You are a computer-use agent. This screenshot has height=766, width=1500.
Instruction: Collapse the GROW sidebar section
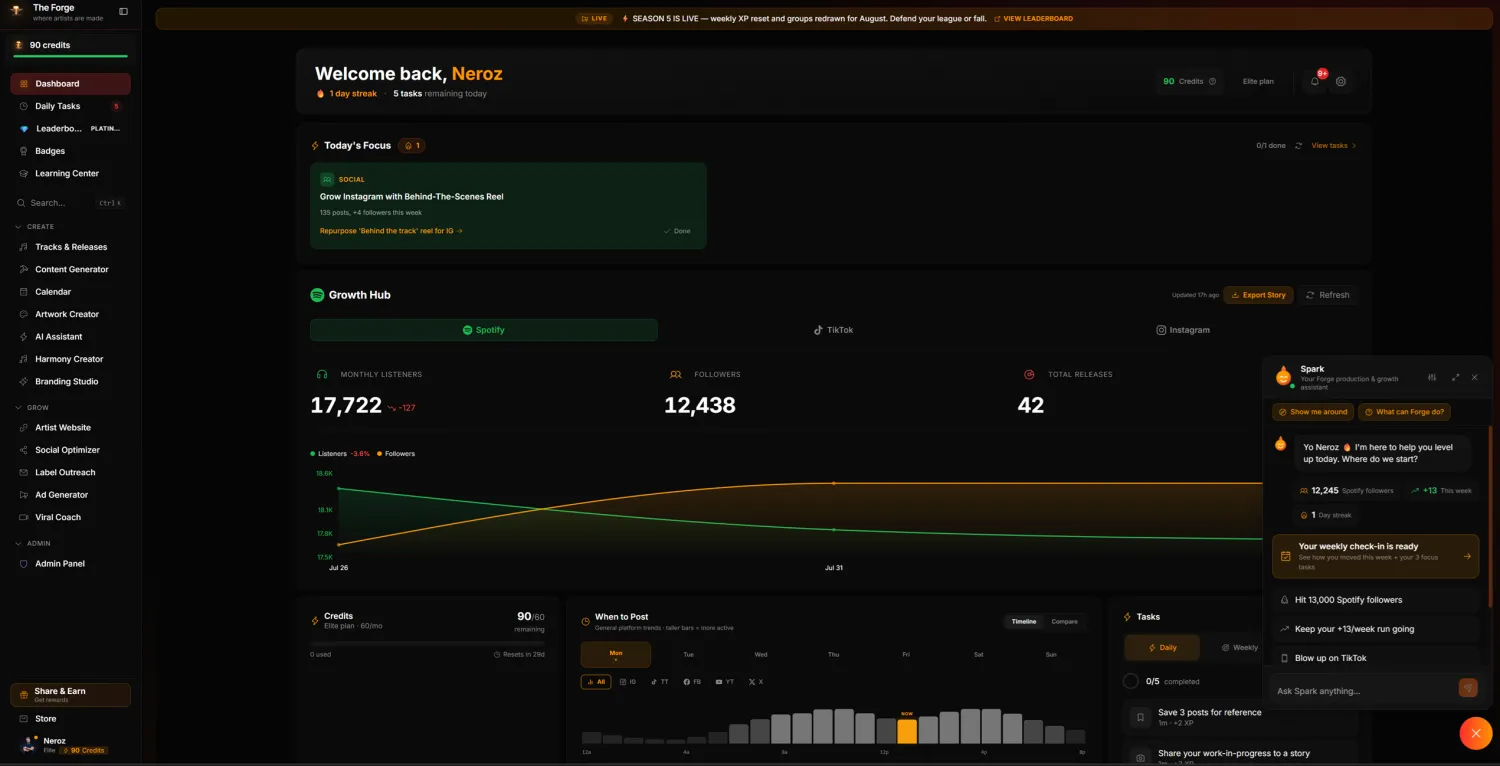pyautogui.click(x=31, y=408)
